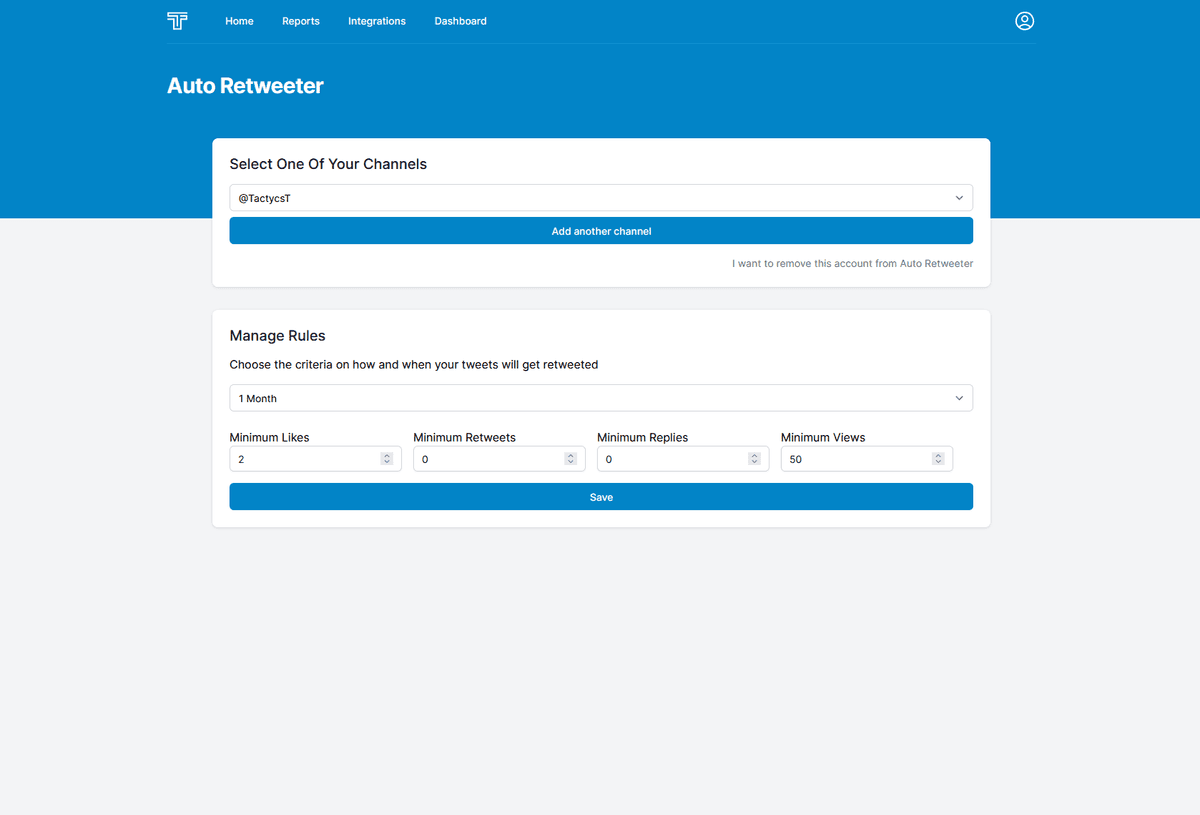
Task: Navigate to Integrations in the navbar
Action: pyautogui.click(x=377, y=21)
